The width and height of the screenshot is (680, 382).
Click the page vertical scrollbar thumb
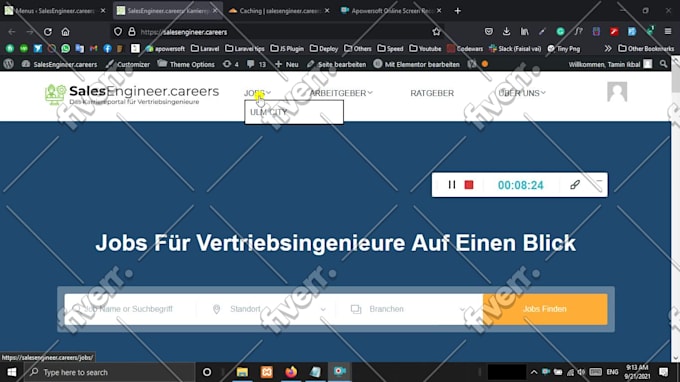tap(676, 78)
